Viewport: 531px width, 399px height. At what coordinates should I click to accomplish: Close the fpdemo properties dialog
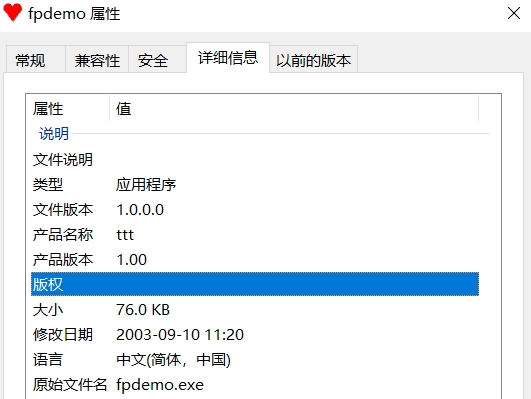tap(514, 14)
